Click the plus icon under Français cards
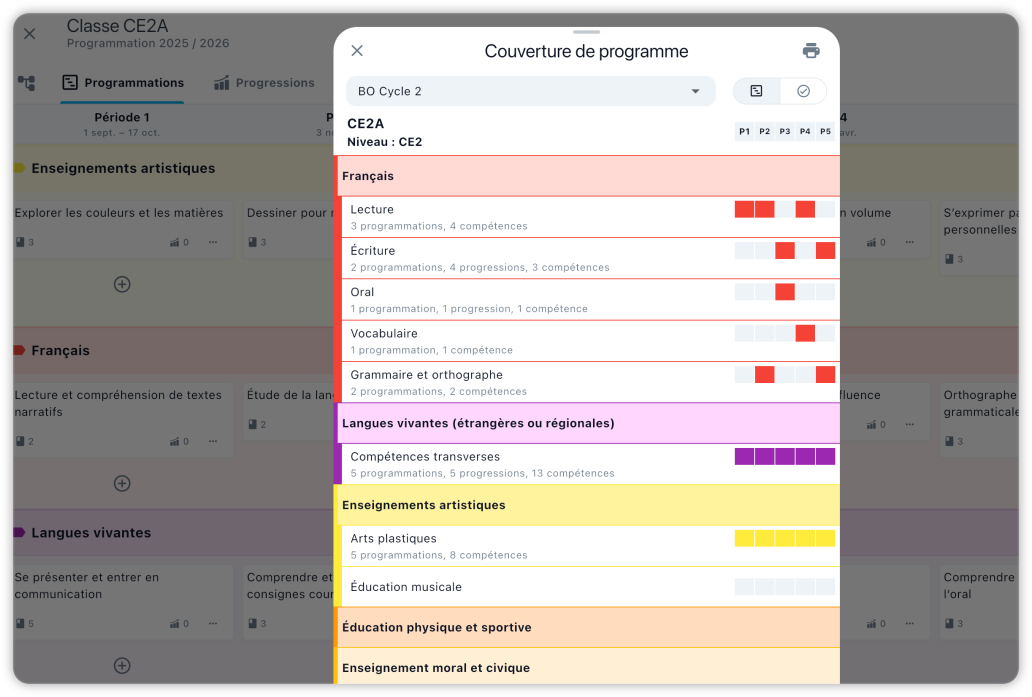 122,483
